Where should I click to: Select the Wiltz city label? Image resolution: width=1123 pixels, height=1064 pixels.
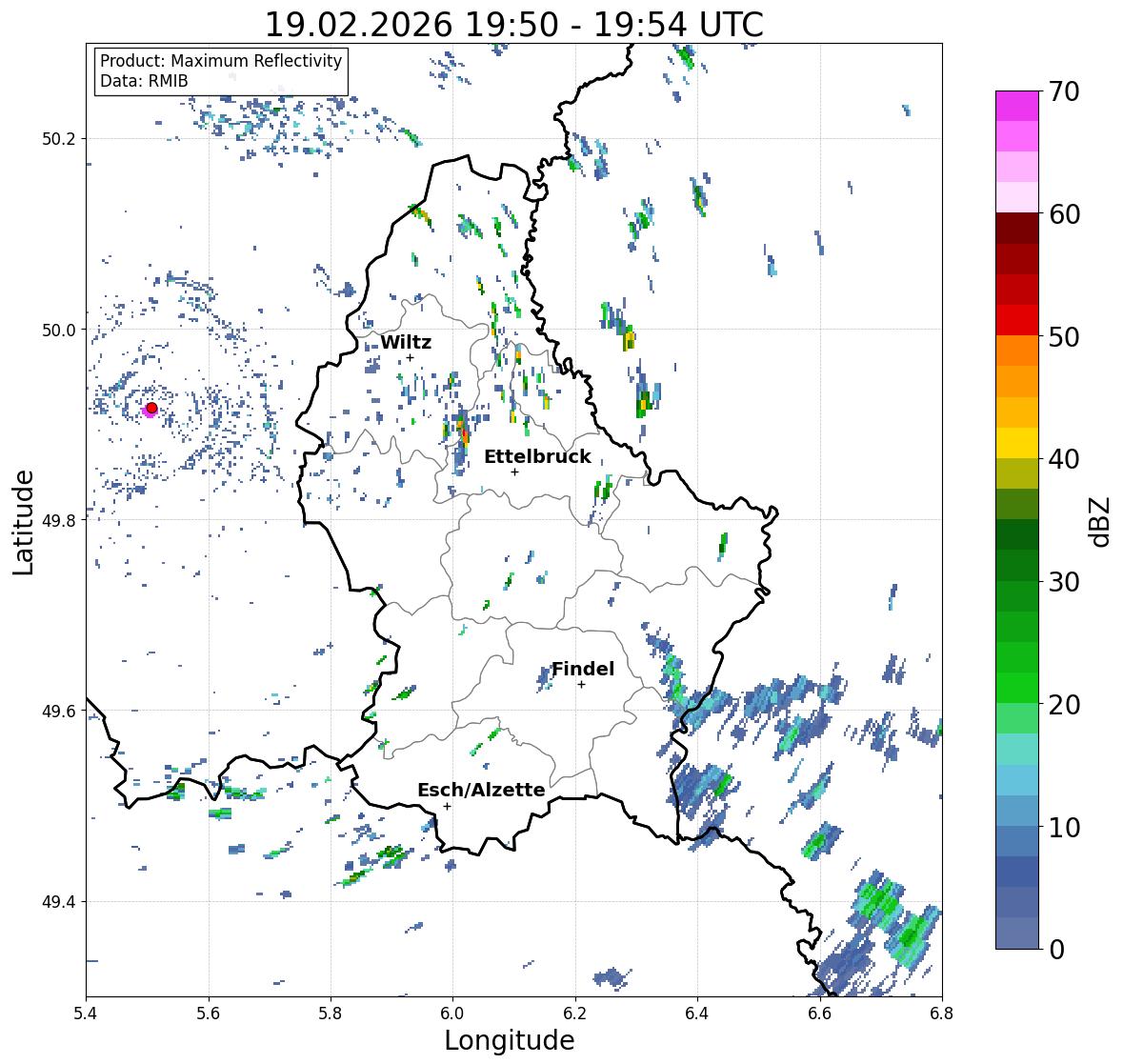click(x=406, y=342)
